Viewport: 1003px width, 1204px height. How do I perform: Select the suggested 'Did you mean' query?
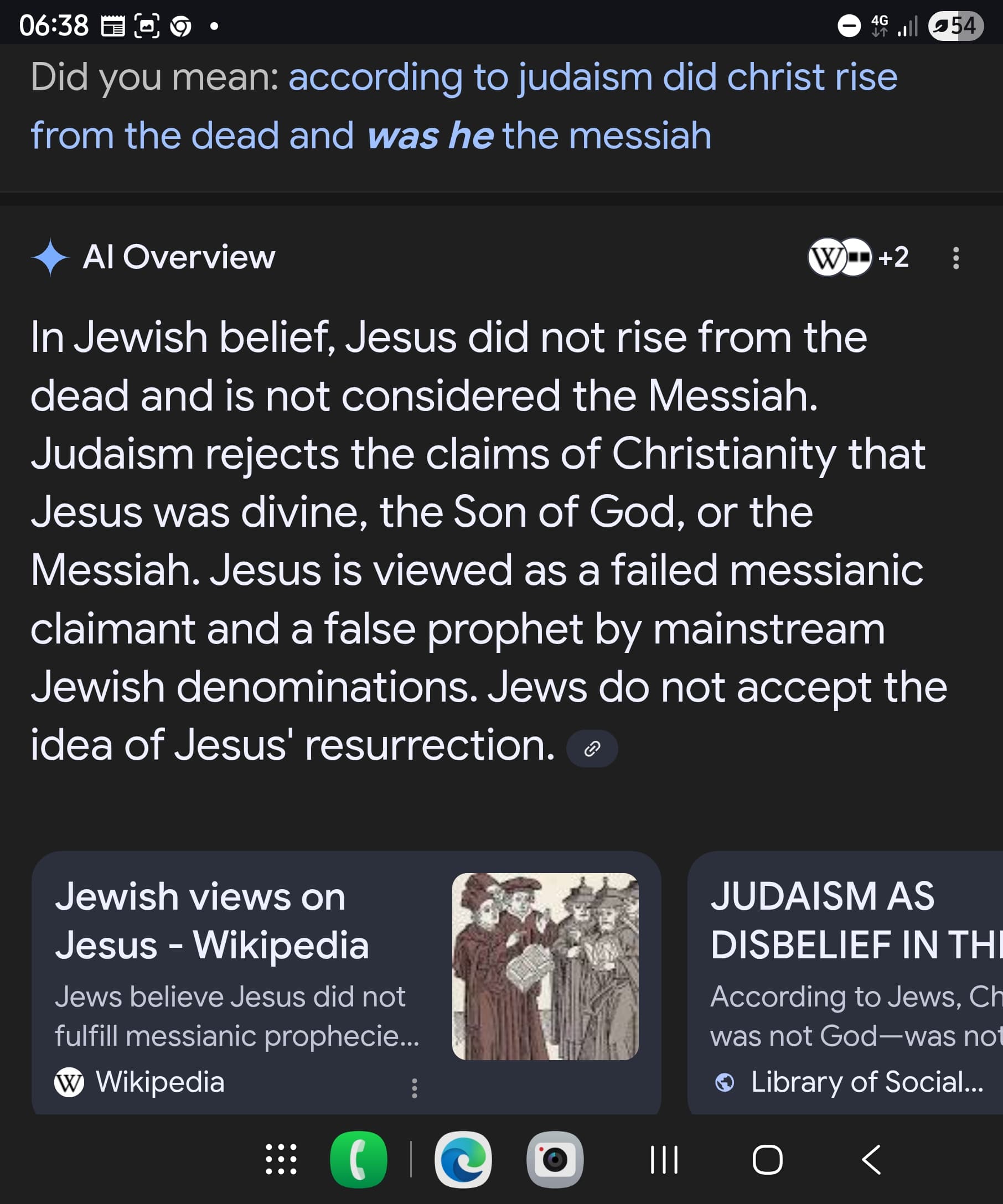point(463,106)
